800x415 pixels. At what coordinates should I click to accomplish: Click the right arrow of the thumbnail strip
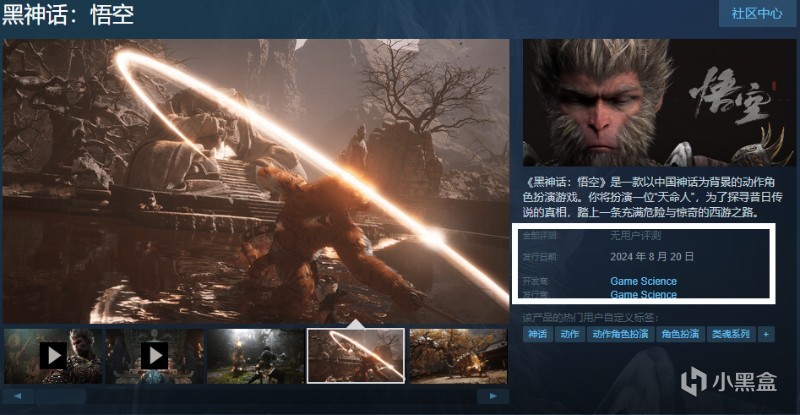(493, 396)
